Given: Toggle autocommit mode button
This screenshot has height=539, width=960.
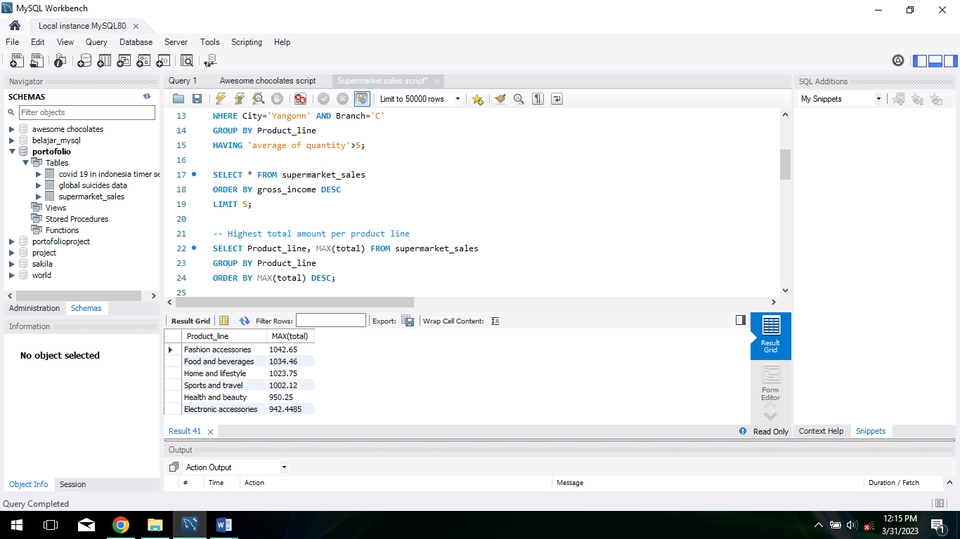Looking at the screenshot, I should pos(362,99).
